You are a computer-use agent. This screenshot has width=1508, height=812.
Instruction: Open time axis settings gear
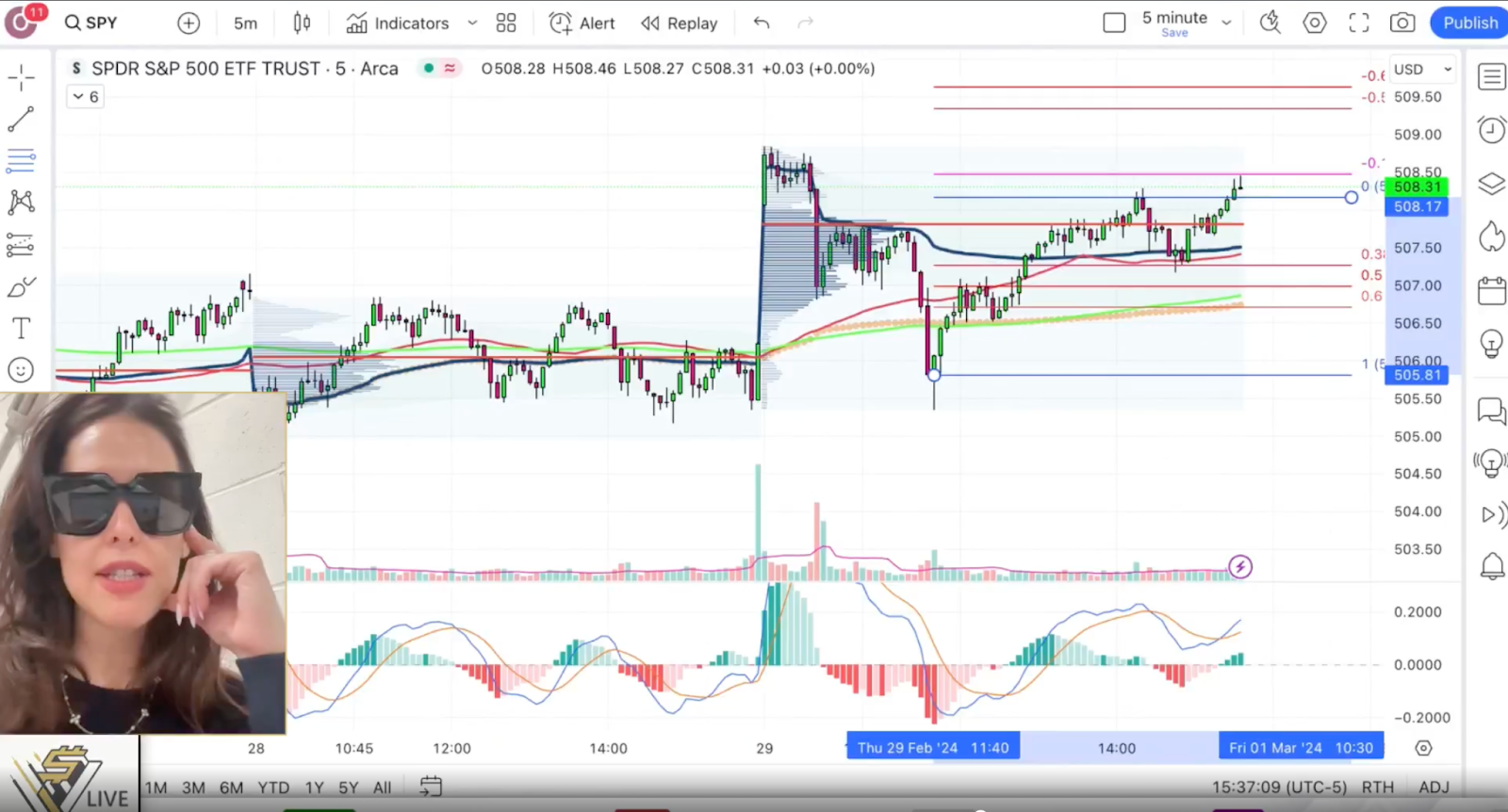(x=1423, y=748)
